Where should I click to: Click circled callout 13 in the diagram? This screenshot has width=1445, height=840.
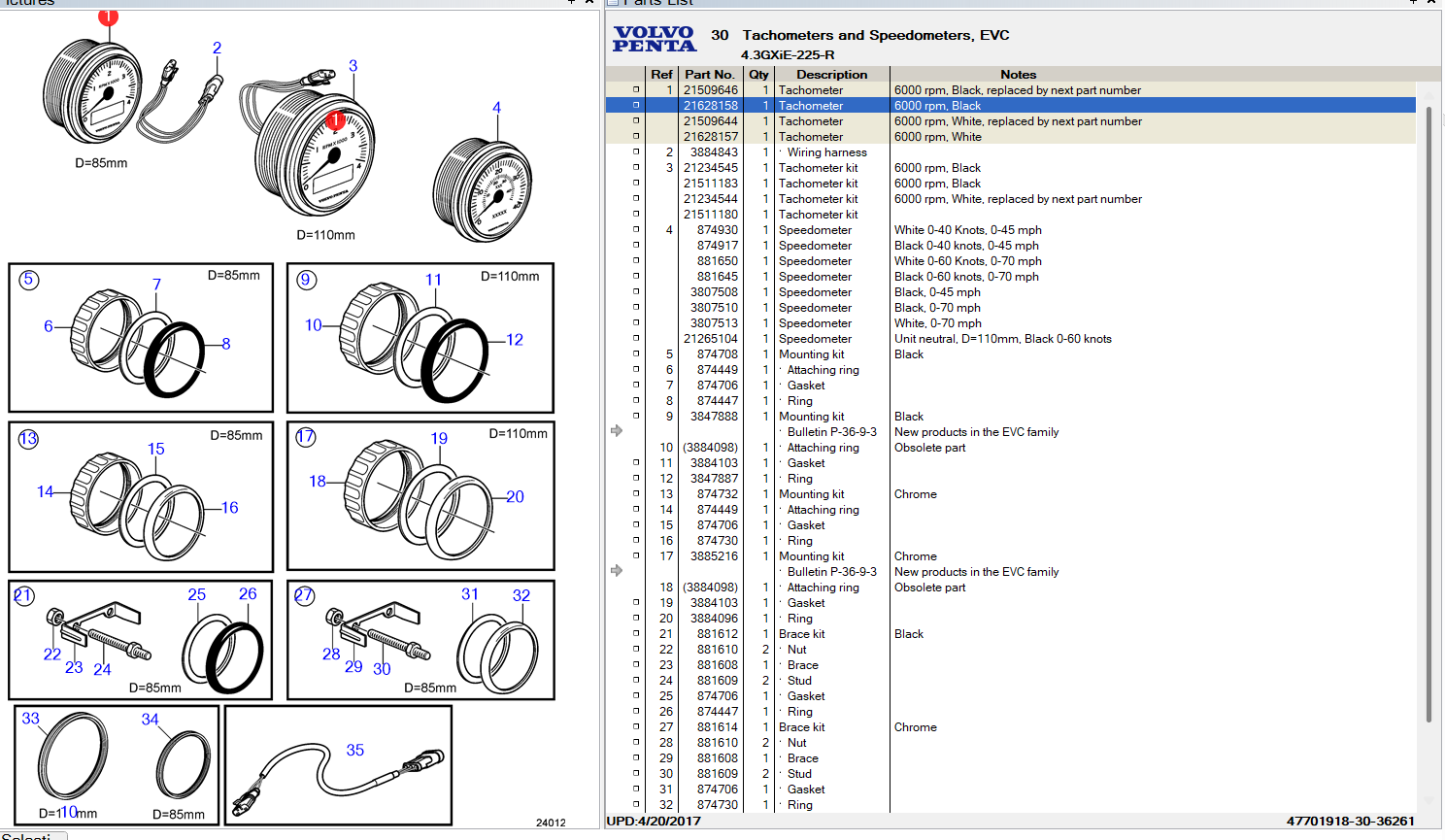tap(28, 439)
